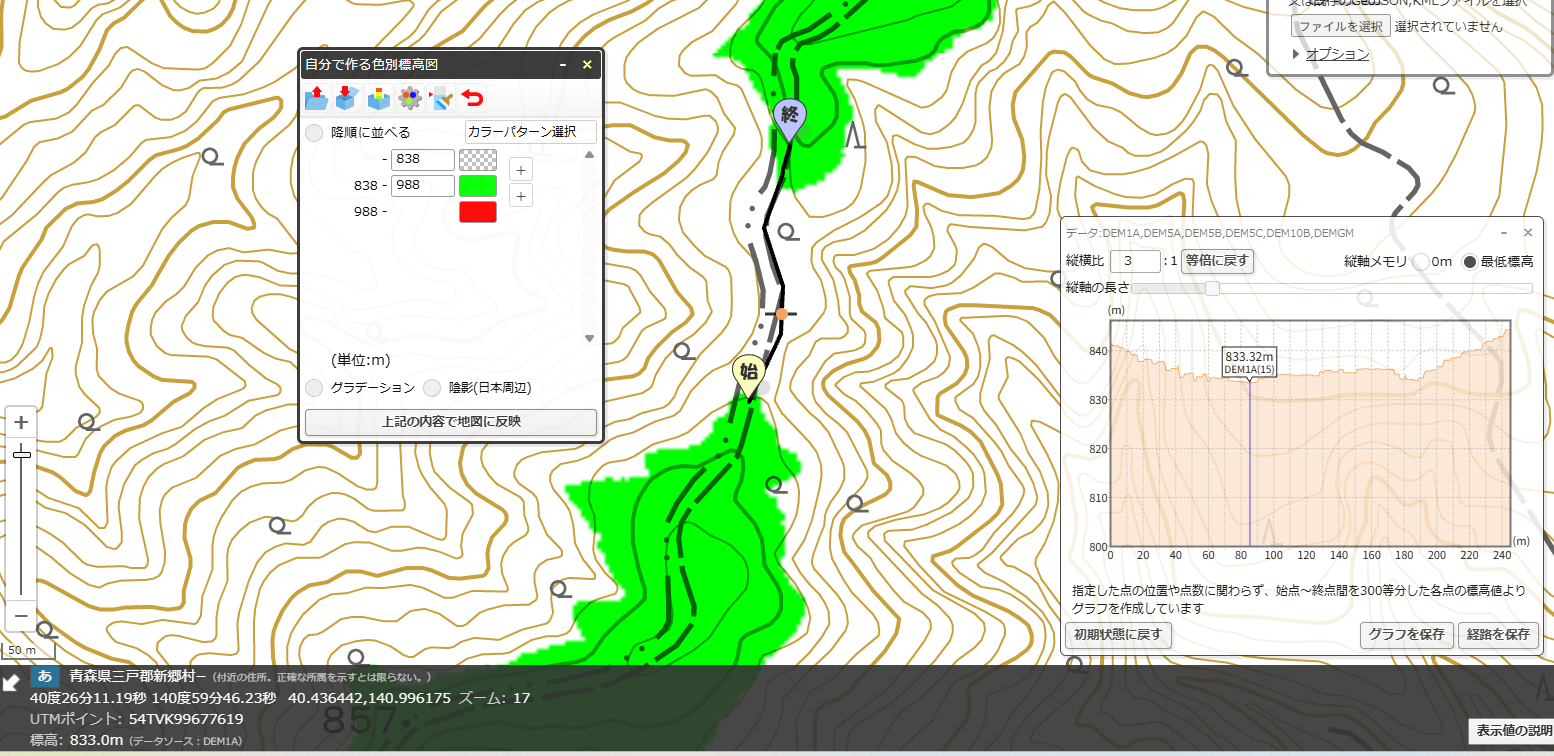Zoom out the map with minus button

point(21,615)
